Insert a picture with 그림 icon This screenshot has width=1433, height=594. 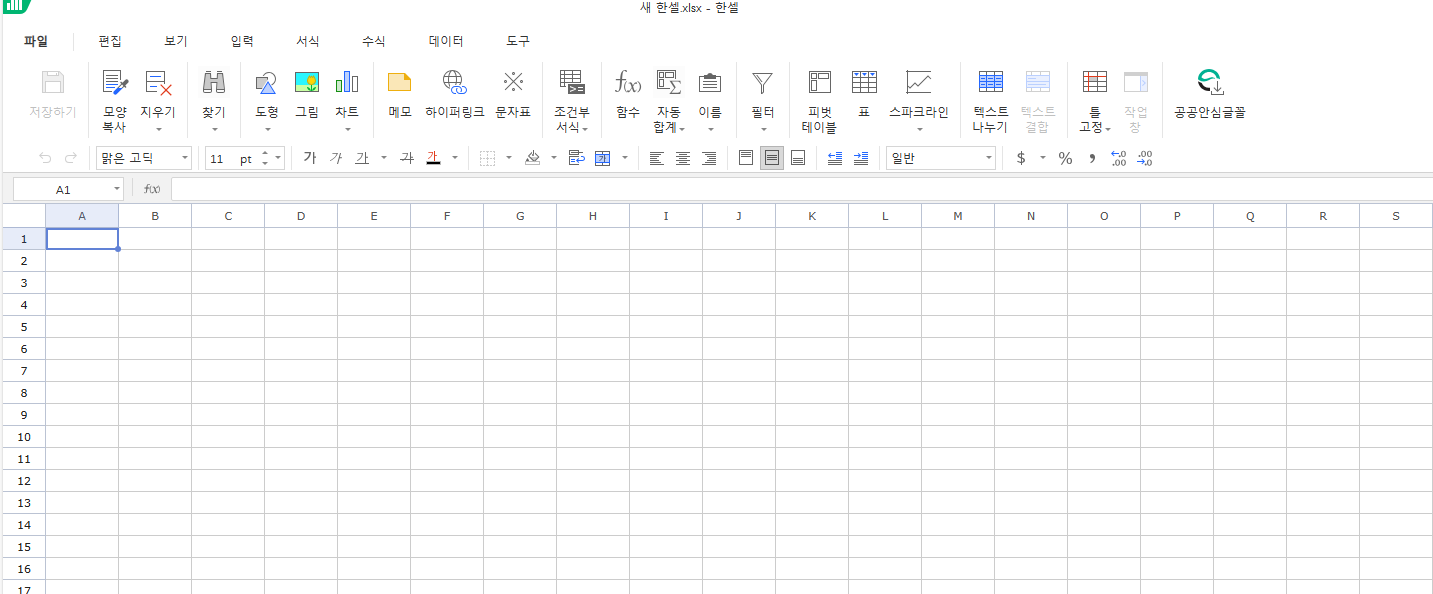(307, 82)
